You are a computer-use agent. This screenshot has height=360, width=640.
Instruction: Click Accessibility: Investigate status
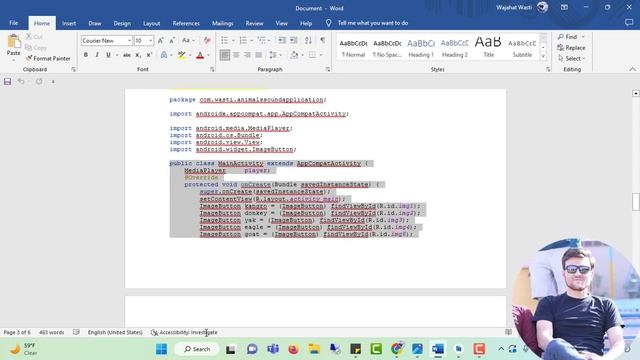tap(184, 332)
